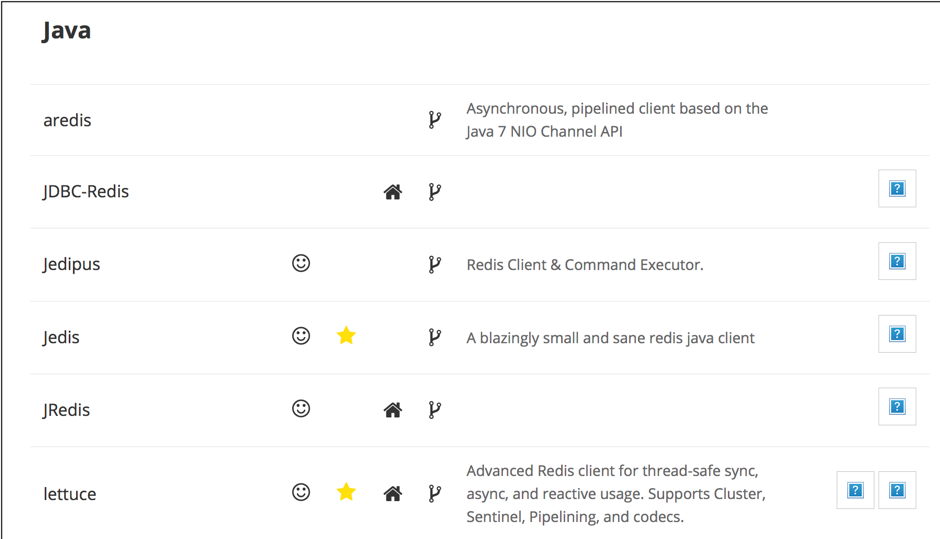
Task: Open the aredis repository fork icon
Action: pyautogui.click(x=434, y=120)
